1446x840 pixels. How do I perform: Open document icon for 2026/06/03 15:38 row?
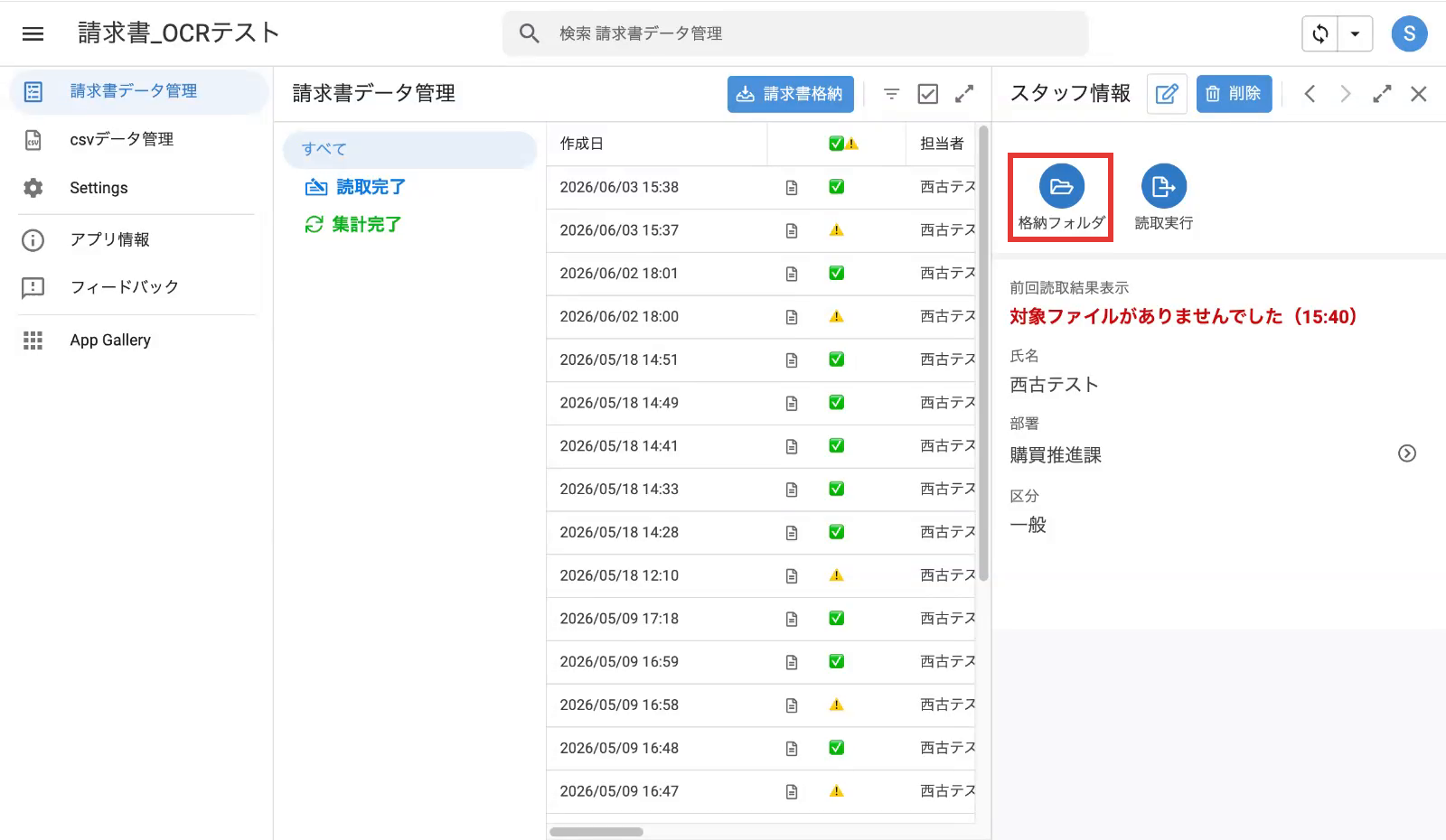(792, 188)
